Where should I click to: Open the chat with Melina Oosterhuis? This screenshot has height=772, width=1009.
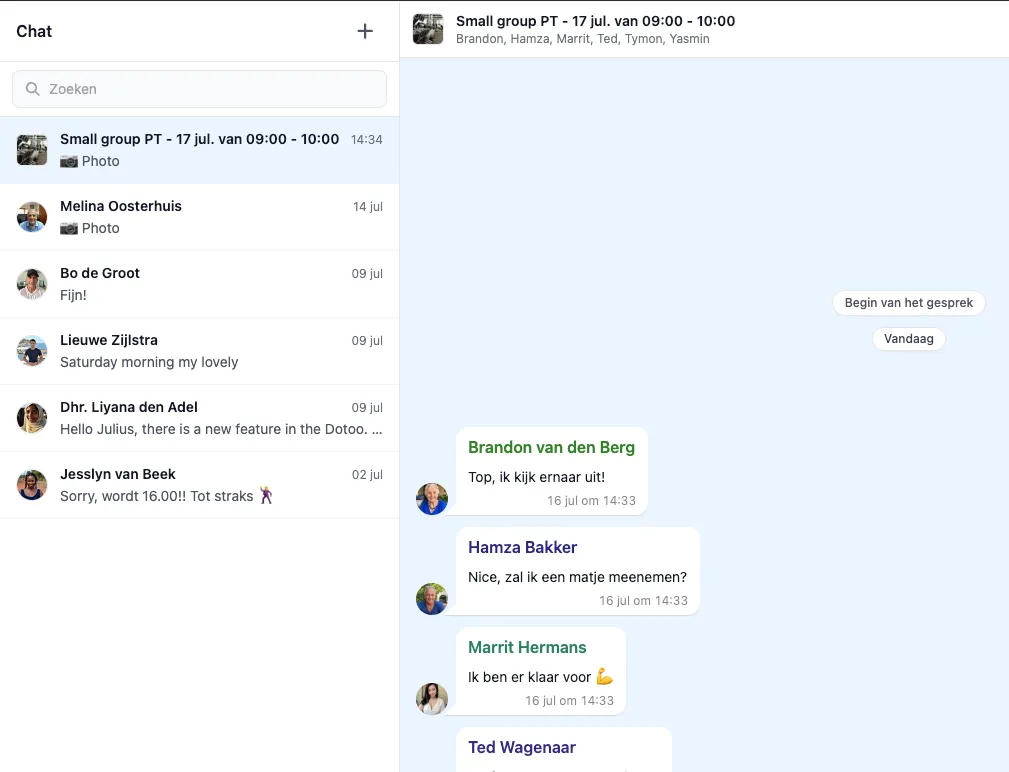click(x=199, y=217)
